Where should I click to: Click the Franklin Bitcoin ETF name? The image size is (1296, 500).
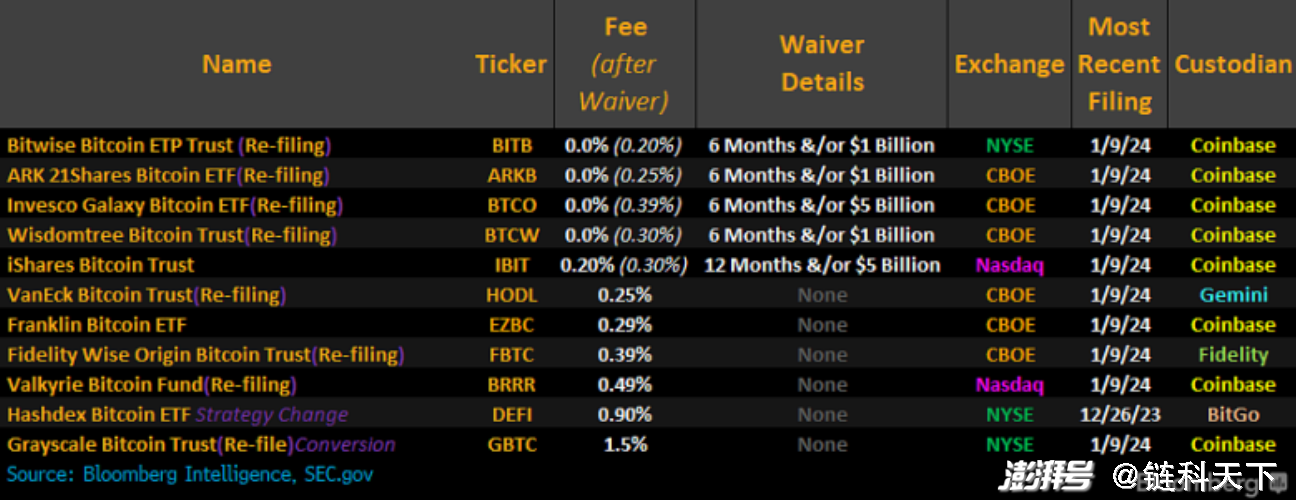tap(97, 325)
